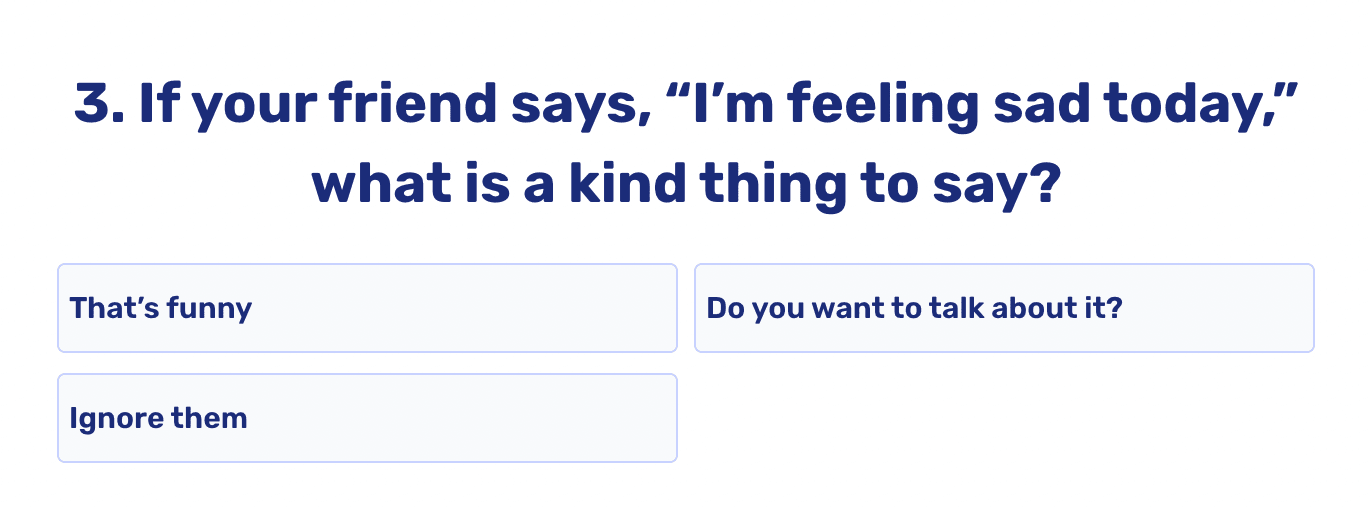Screen dimensions: 1368x508
Task: Tap the last answer choice, "Ignore them"
Action: pos(367,418)
